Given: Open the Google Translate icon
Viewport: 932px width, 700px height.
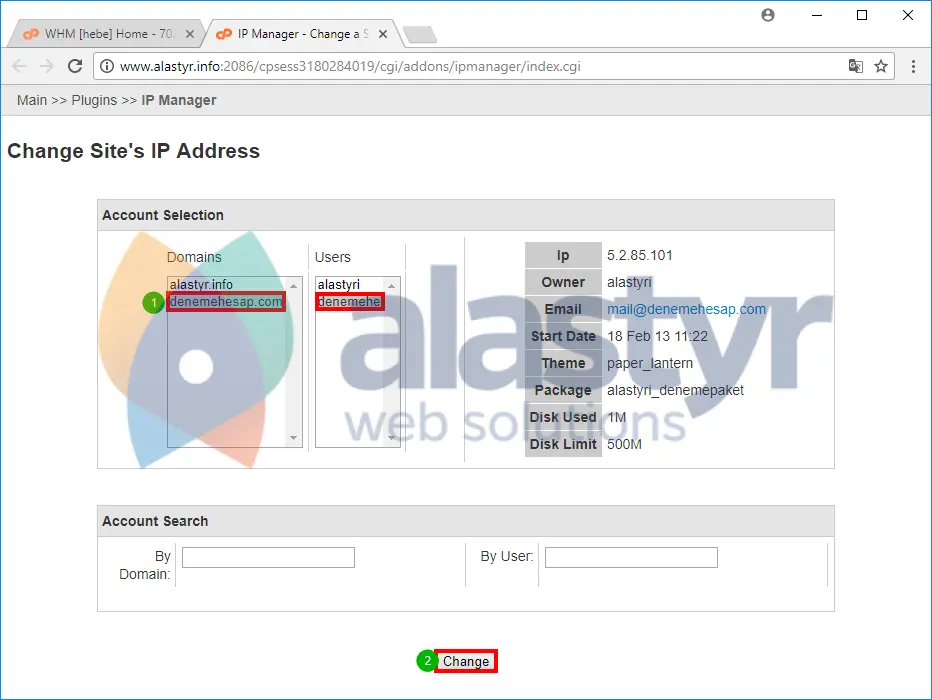Looking at the screenshot, I should (855, 66).
